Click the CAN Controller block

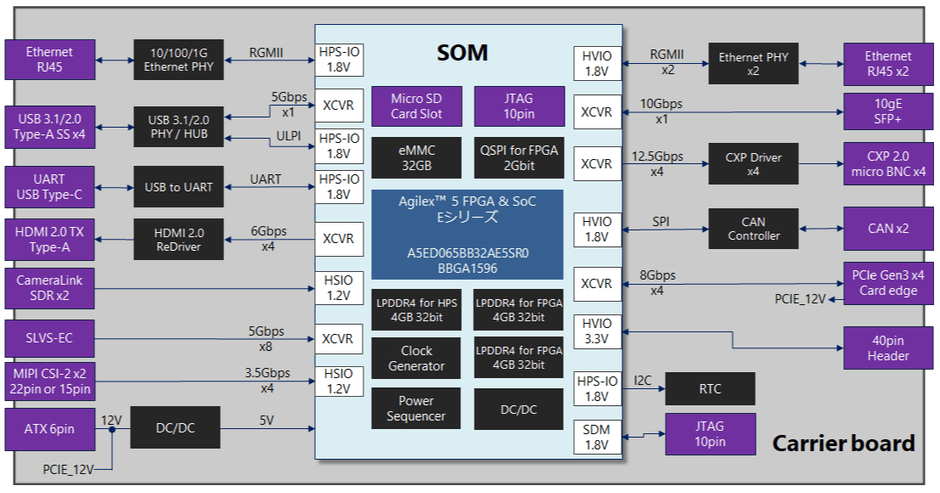click(754, 229)
